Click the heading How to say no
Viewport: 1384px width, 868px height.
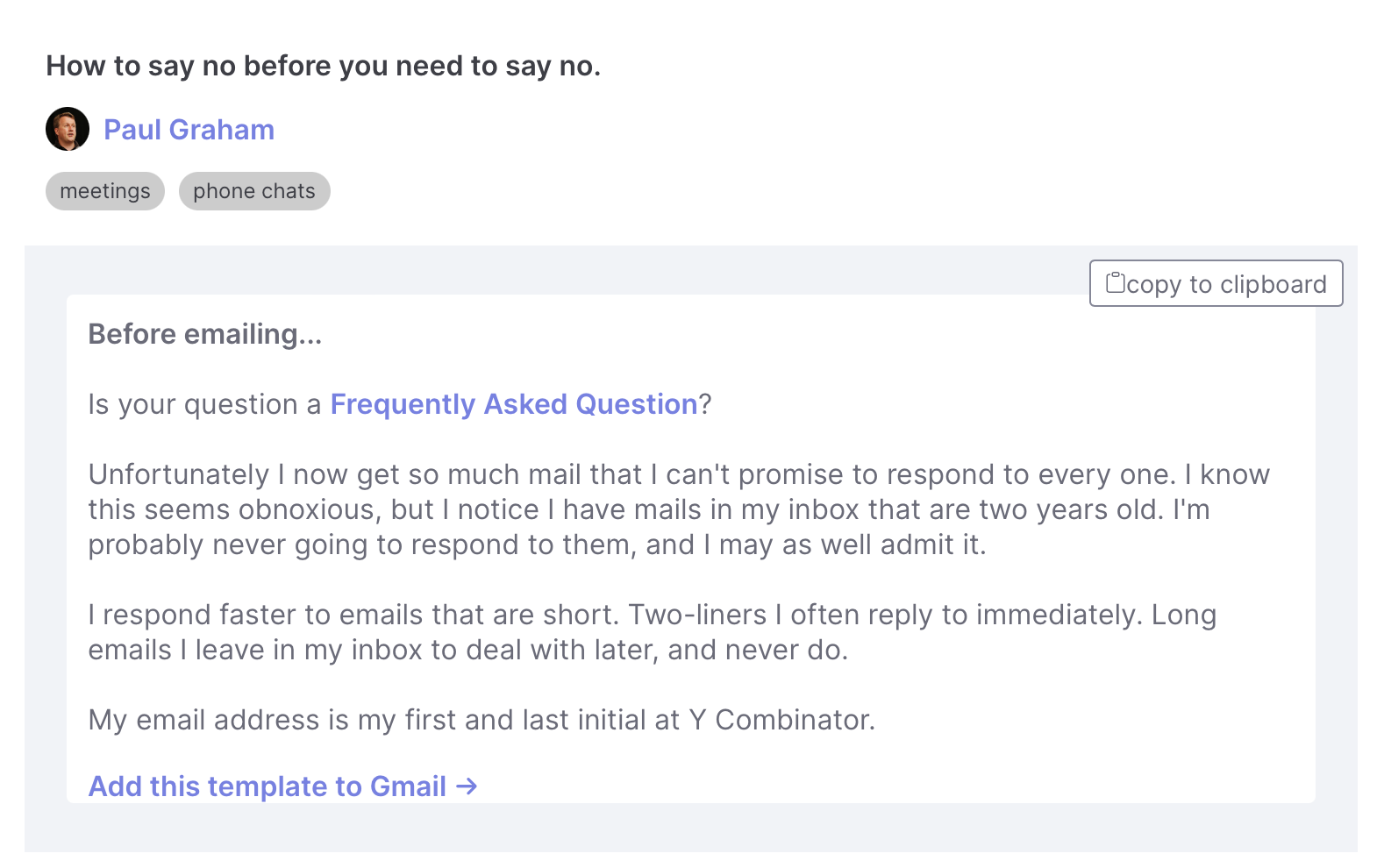pyautogui.click(x=324, y=66)
